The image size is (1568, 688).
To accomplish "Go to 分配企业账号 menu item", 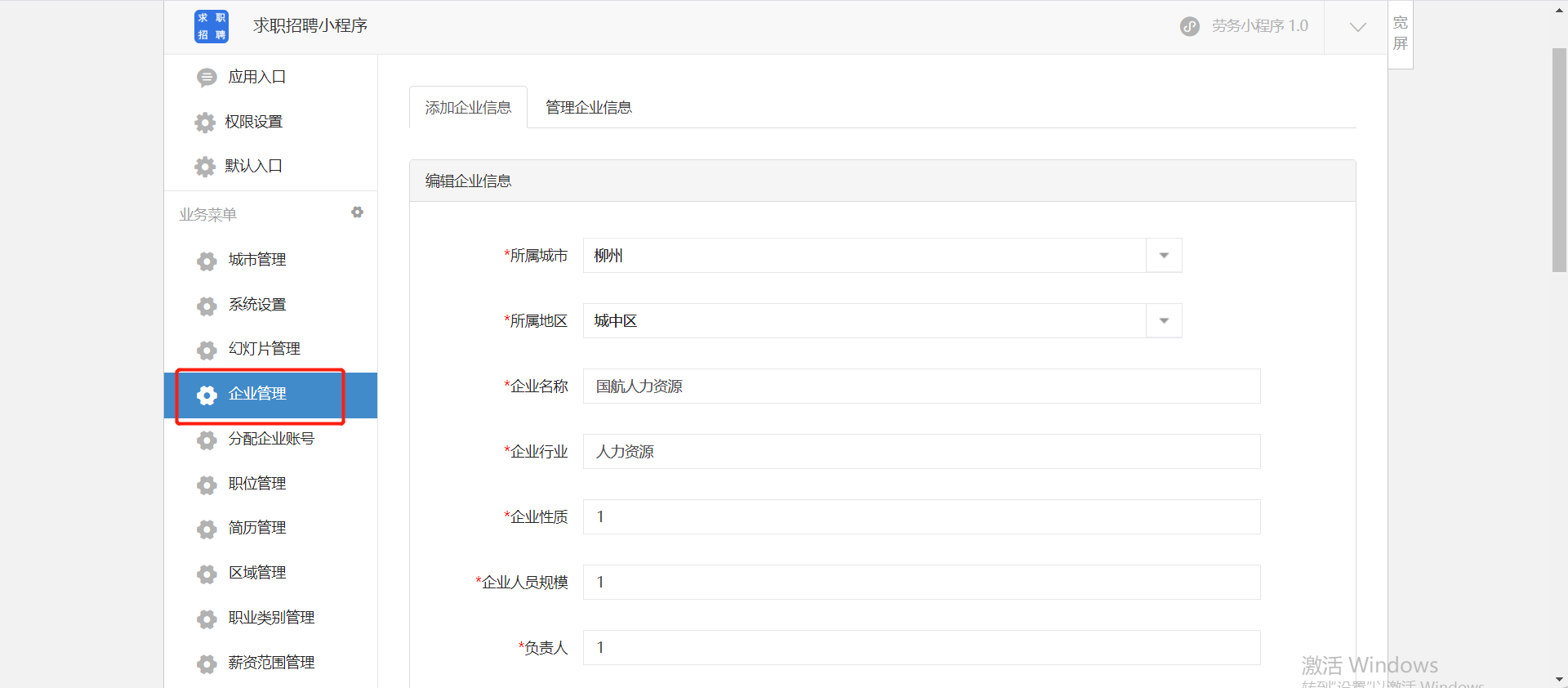I will 270,439.
